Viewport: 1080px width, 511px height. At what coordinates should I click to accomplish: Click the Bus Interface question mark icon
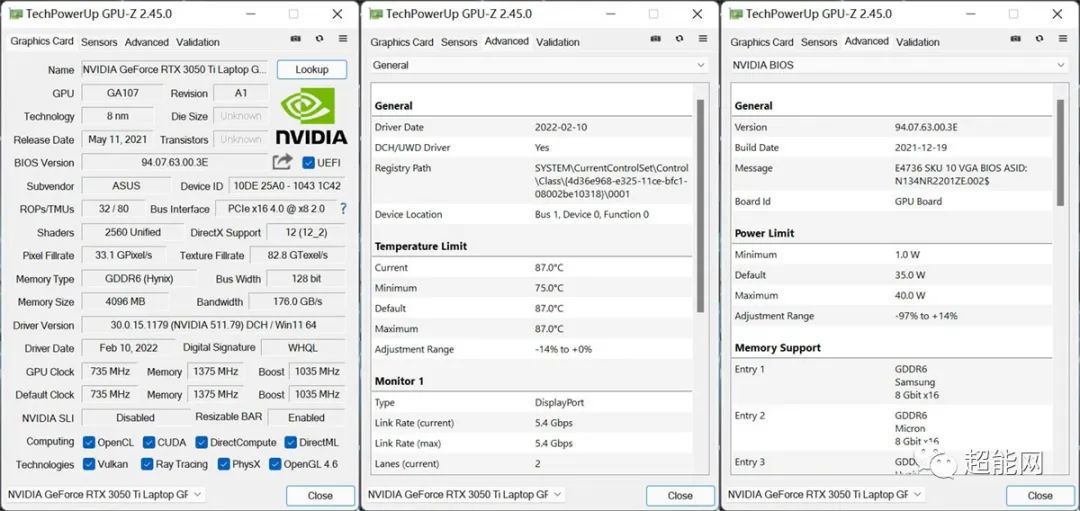point(343,209)
